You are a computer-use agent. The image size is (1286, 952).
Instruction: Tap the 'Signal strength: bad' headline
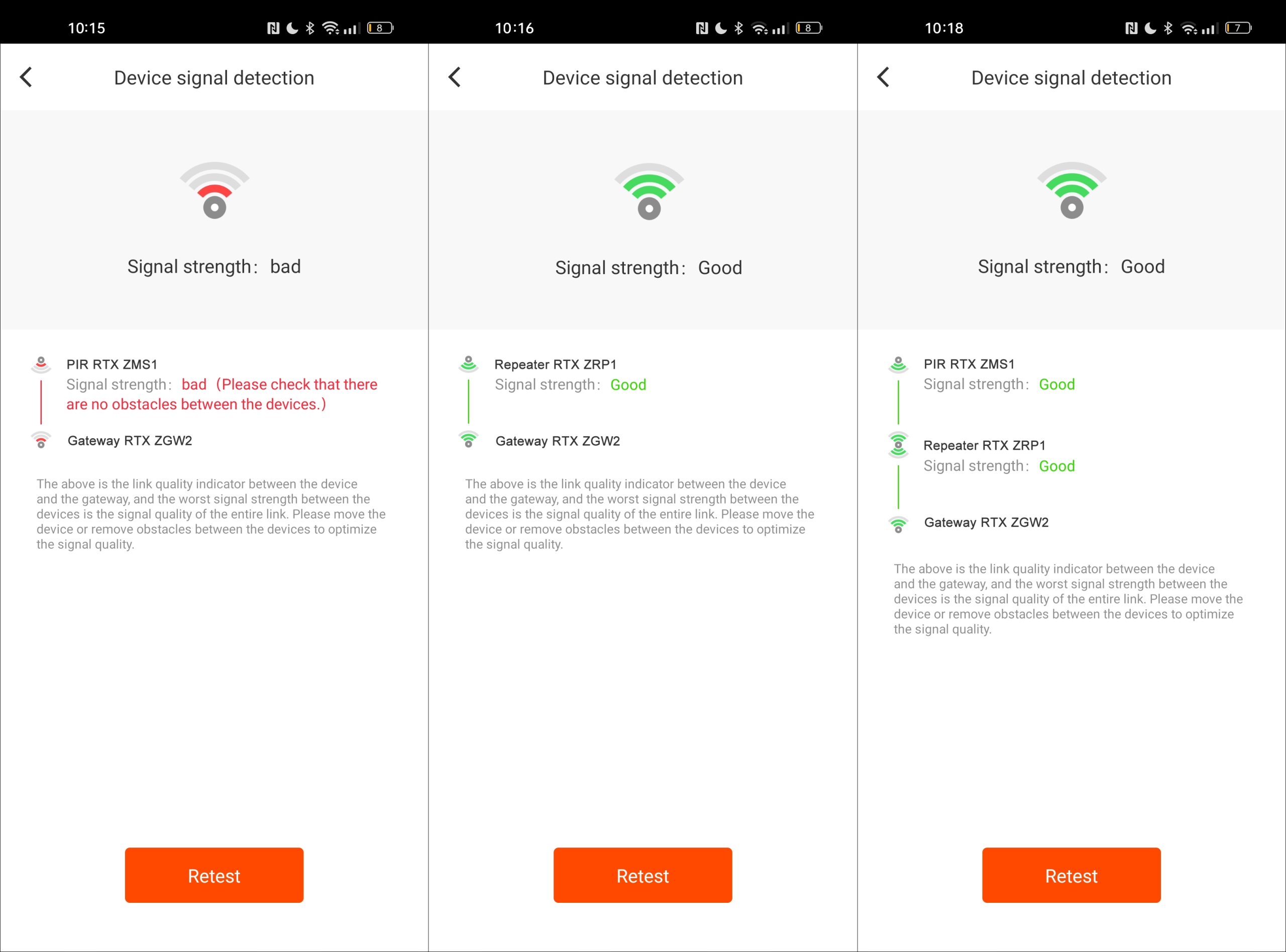pos(214,267)
